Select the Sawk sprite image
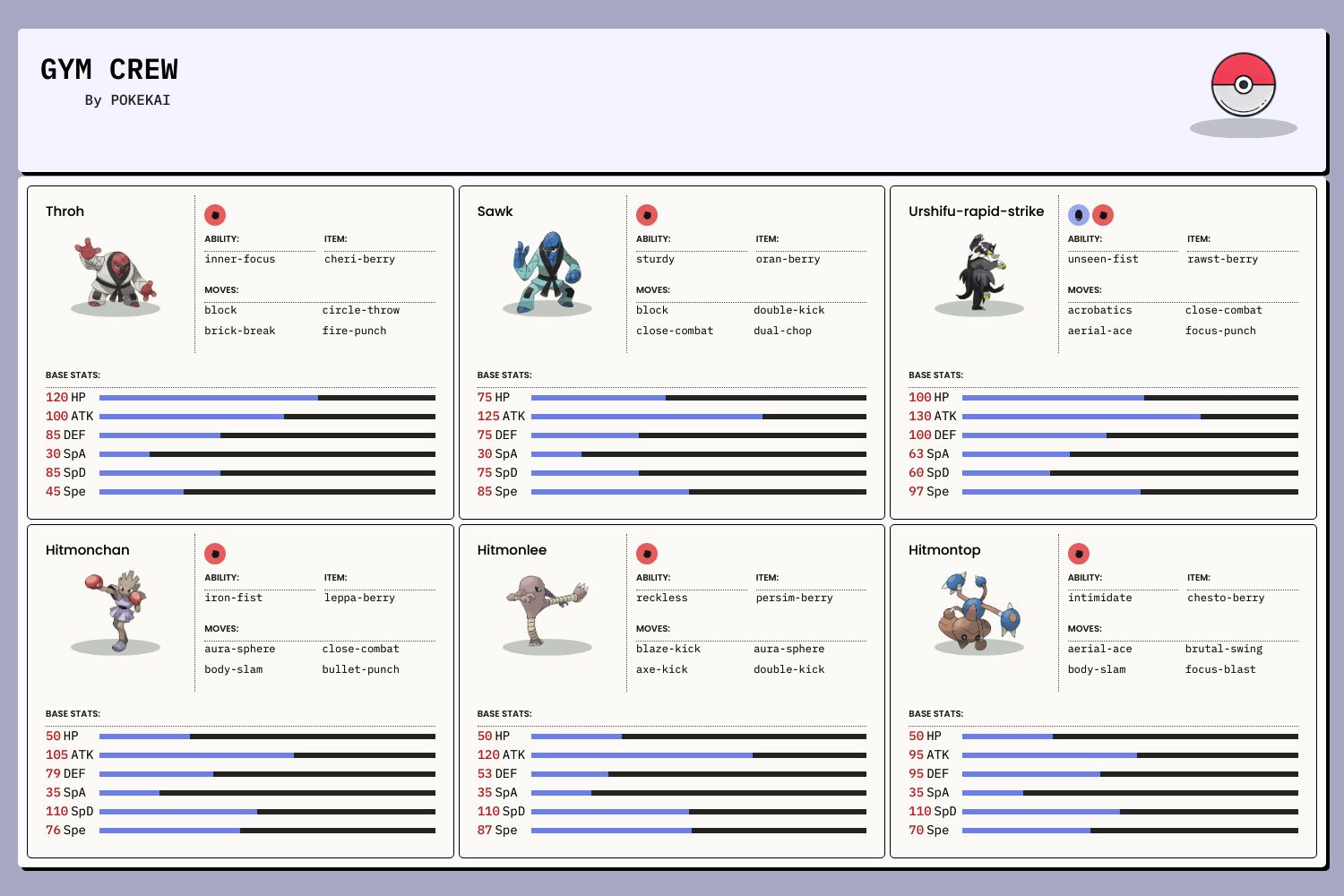The width and height of the screenshot is (1344, 896). pos(547,271)
